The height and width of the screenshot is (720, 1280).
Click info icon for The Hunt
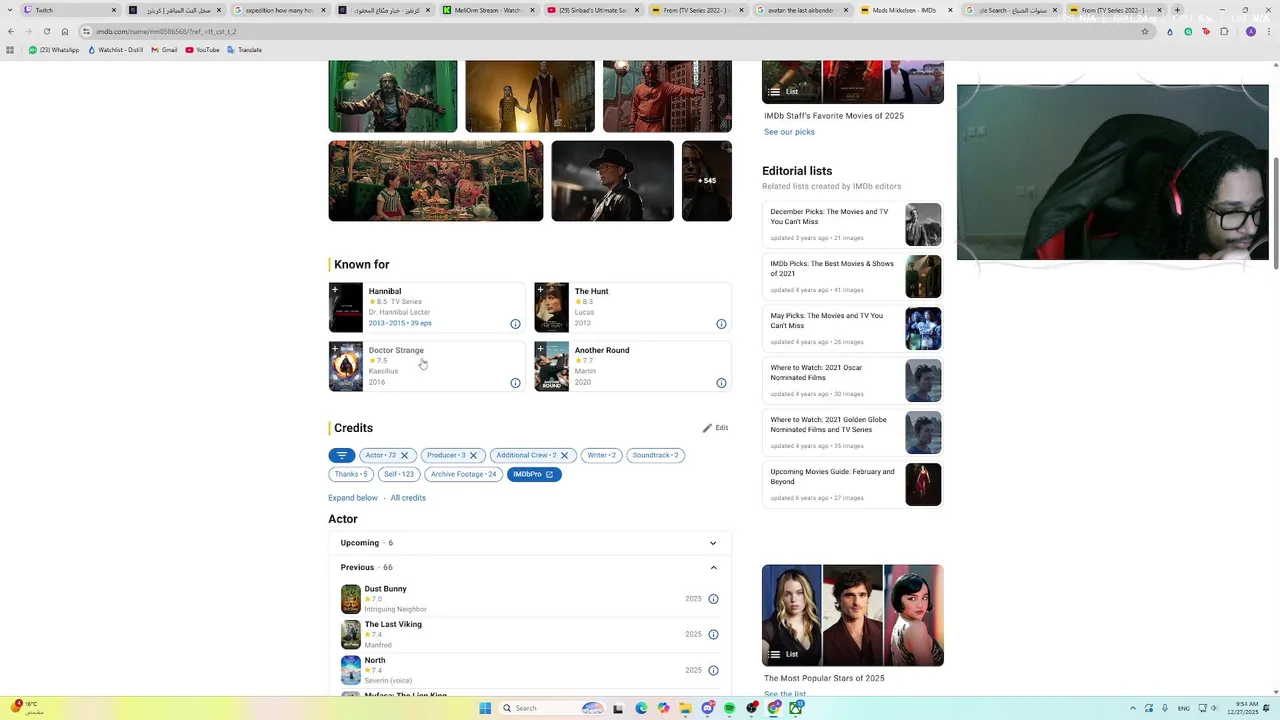tap(721, 324)
